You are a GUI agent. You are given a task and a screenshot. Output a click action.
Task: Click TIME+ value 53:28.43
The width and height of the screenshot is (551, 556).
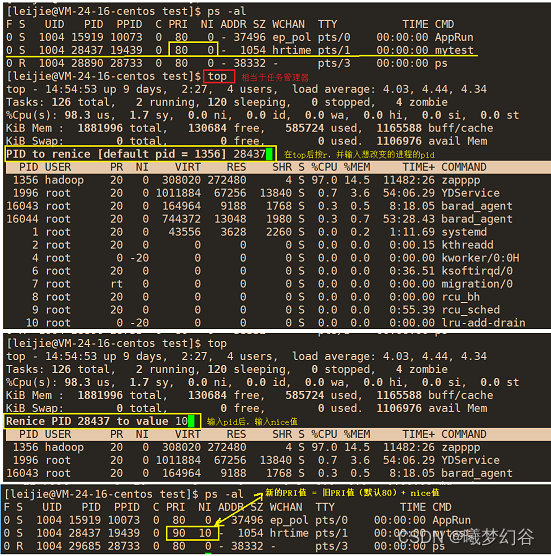(x=408, y=219)
